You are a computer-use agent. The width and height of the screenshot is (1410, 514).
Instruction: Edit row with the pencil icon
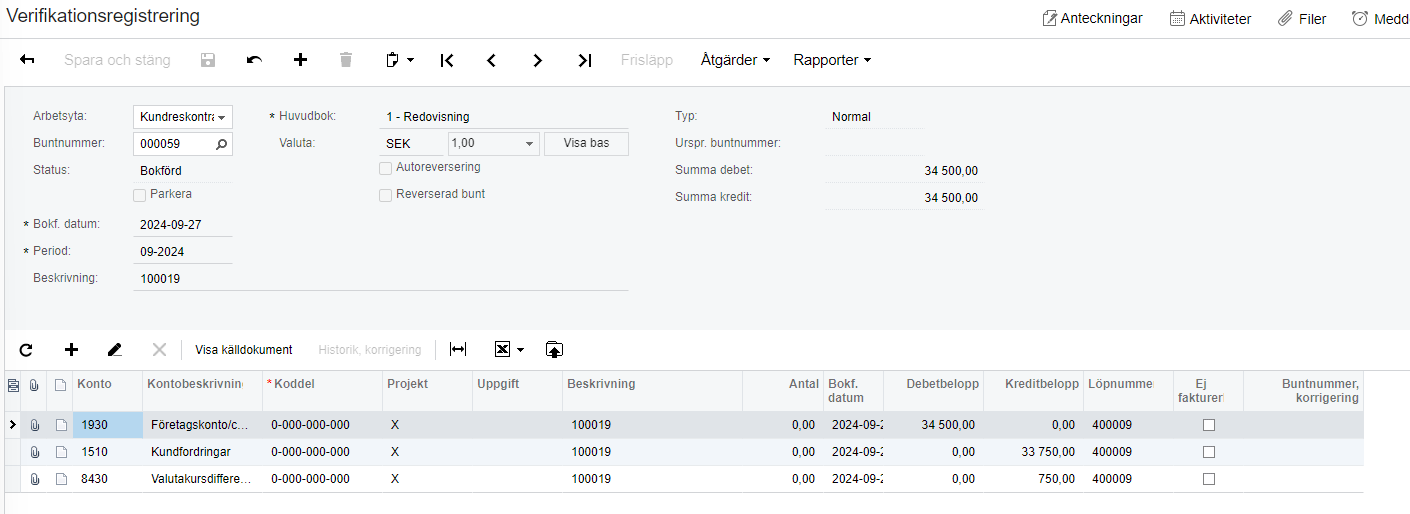pyautogui.click(x=115, y=350)
